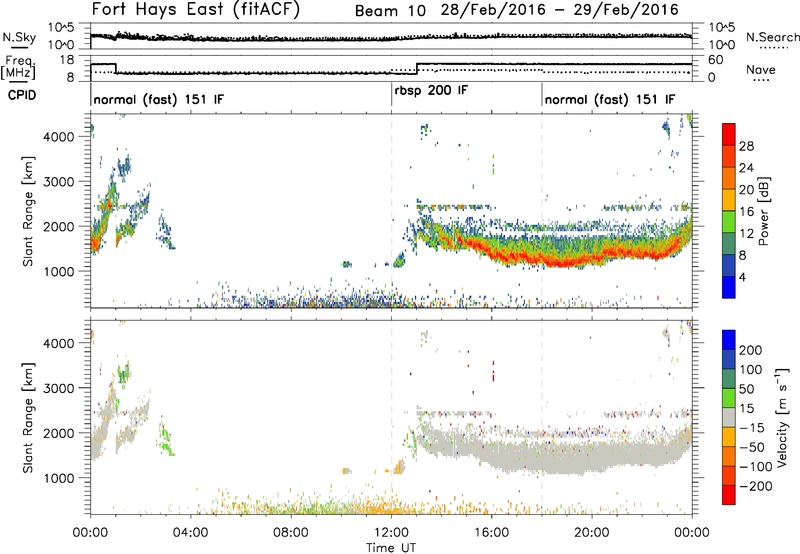
Task: Select the 'Freq. [MHz]' axis label
Action: coord(18,67)
